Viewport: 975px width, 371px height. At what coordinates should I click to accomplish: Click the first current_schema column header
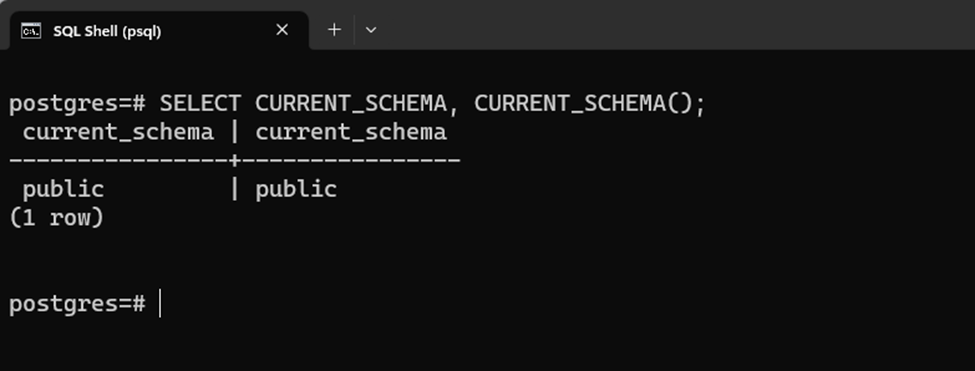118,132
